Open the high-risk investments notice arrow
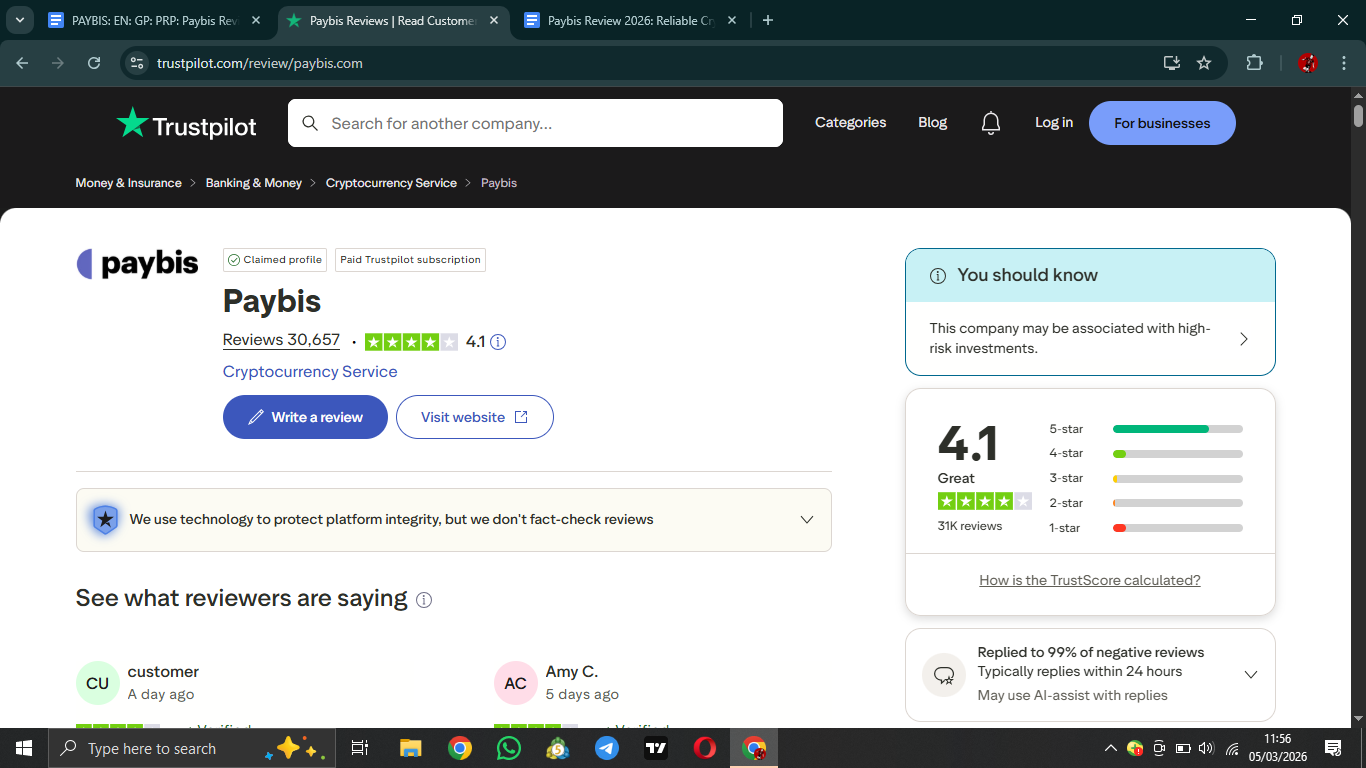Image resolution: width=1366 pixels, height=768 pixels. pos(1243,339)
